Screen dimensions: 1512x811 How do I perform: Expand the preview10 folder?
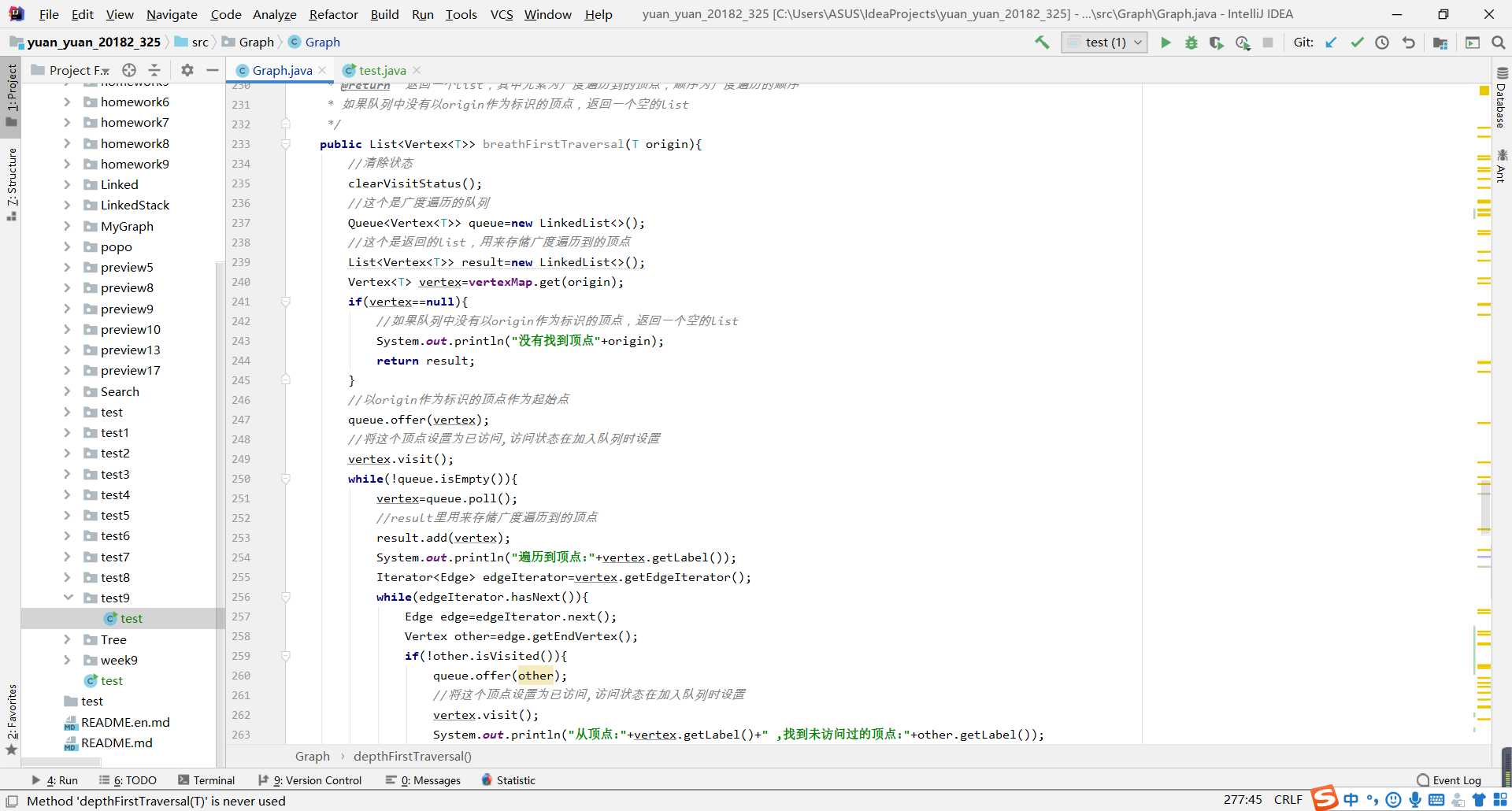point(67,329)
